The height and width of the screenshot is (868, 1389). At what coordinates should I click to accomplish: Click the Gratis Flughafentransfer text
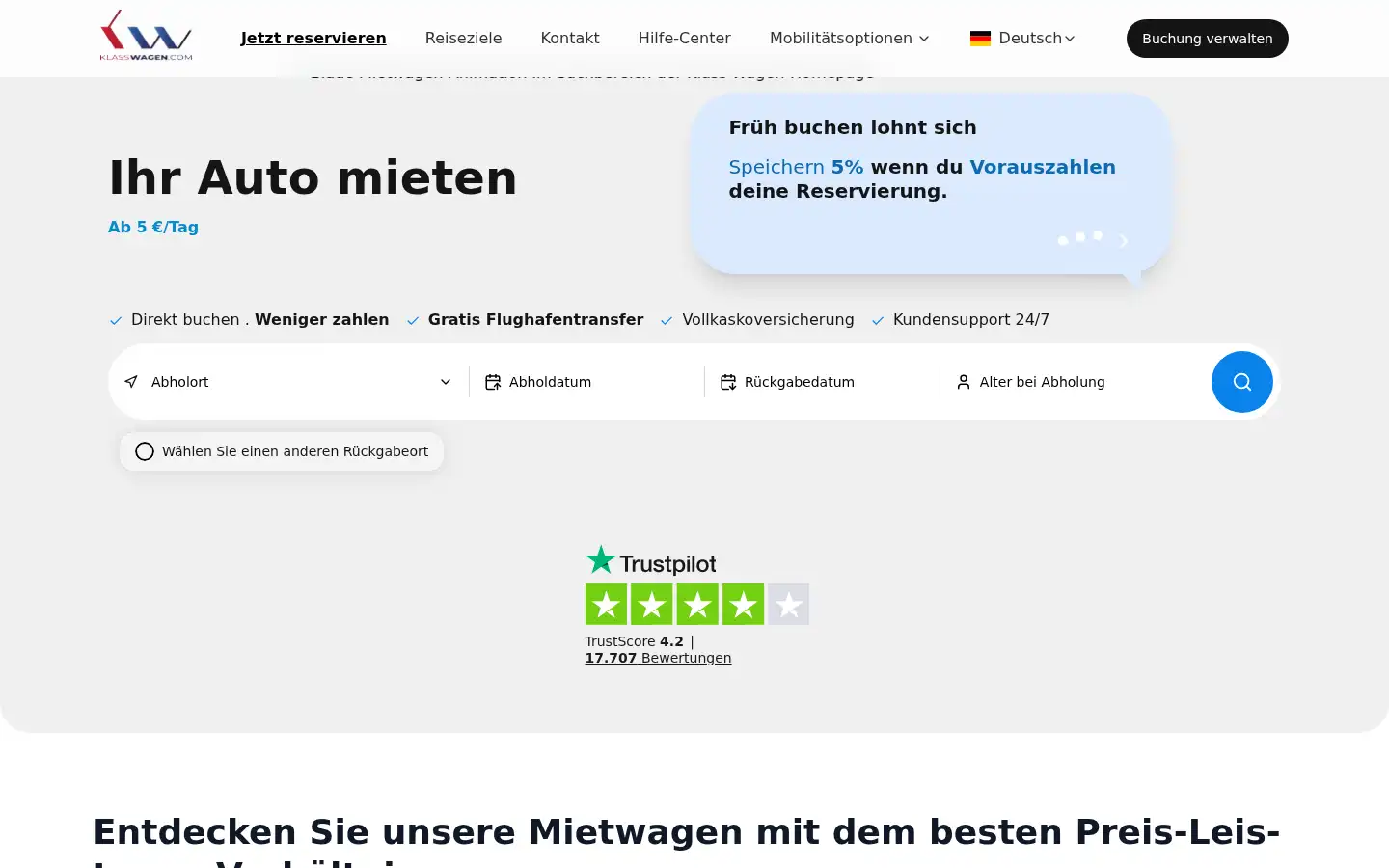[x=535, y=319]
